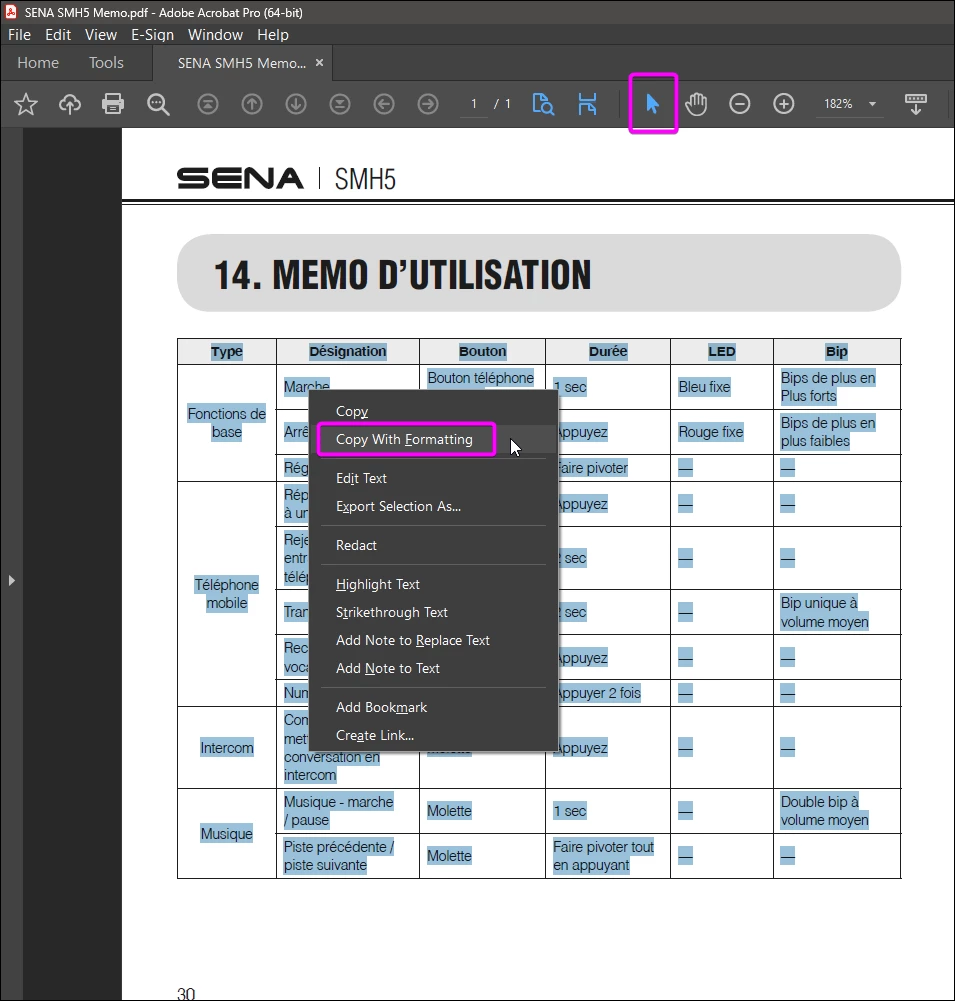The height and width of the screenshot is (1001, 955).
Task: Go to last page icon
Action: pyautogui.click(x=340, y=103)
